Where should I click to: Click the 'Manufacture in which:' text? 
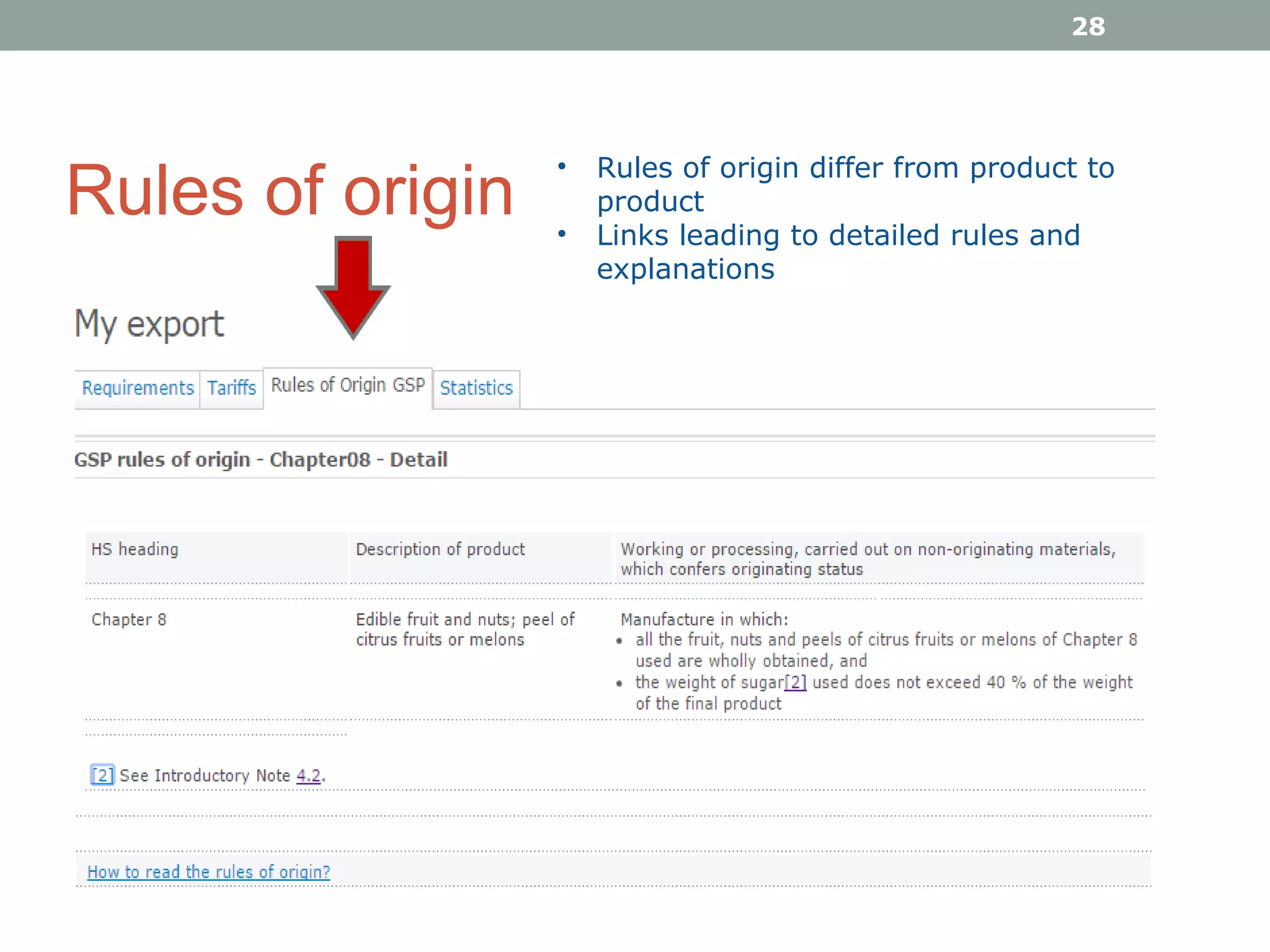click(x=704, y=620)
